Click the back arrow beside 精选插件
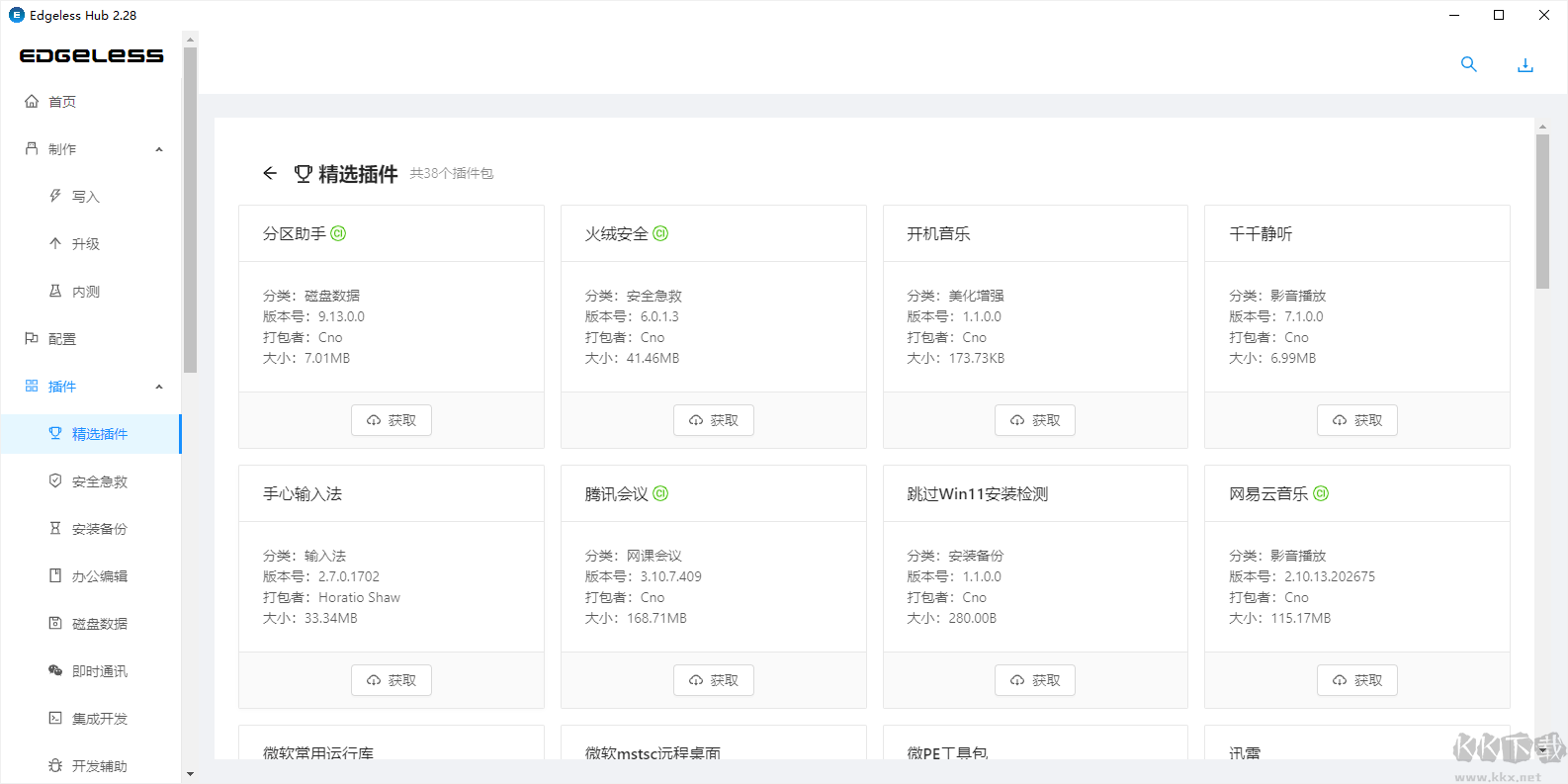The width and height of the screenshot is (1568, 784). click(x=270, y=173)
